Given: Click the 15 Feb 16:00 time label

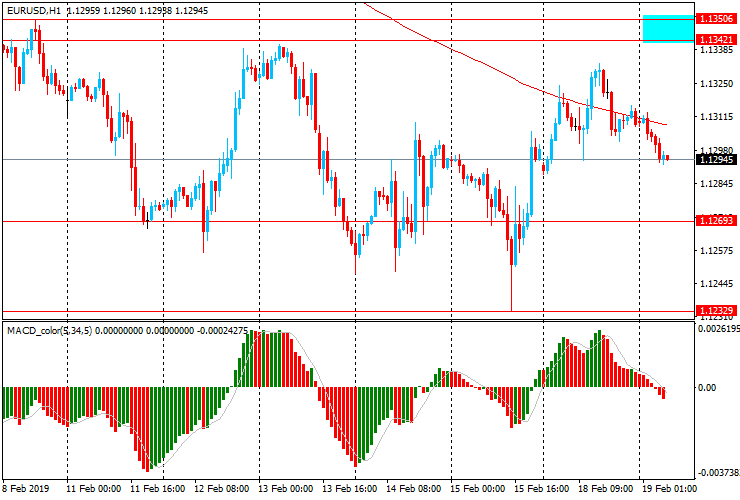Looking at the screenshot, I should click(x=542, y=488).
